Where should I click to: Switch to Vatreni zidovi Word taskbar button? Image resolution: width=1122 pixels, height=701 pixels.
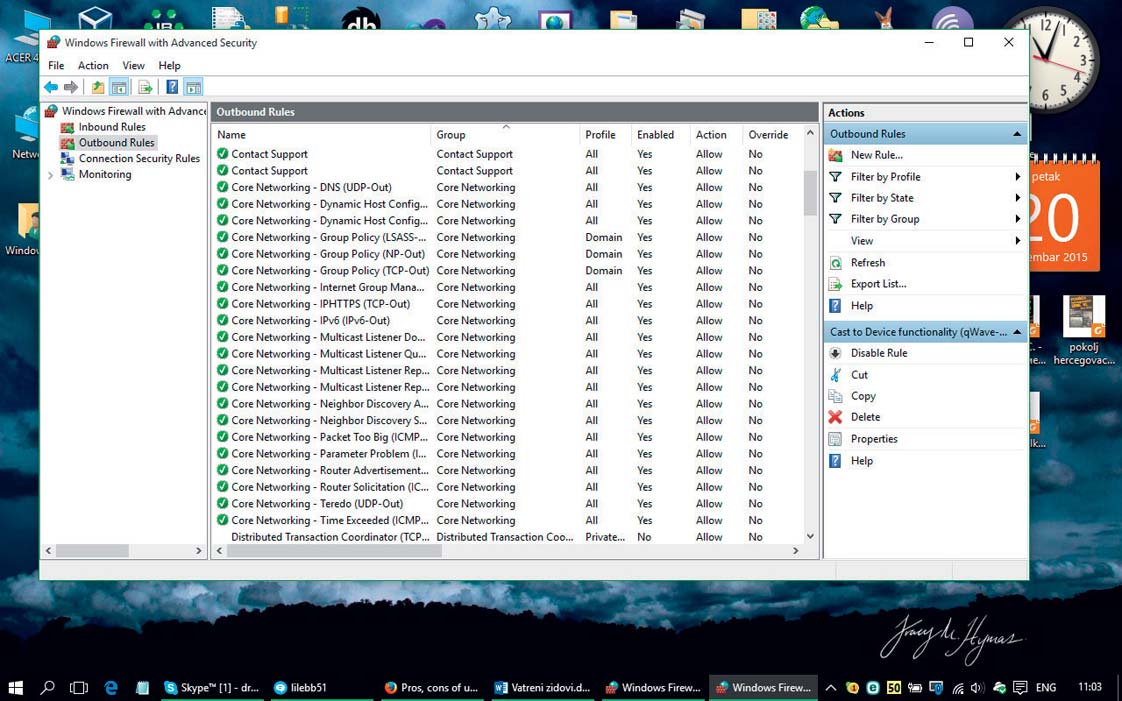pyautogui.click(x=542, y=687)
